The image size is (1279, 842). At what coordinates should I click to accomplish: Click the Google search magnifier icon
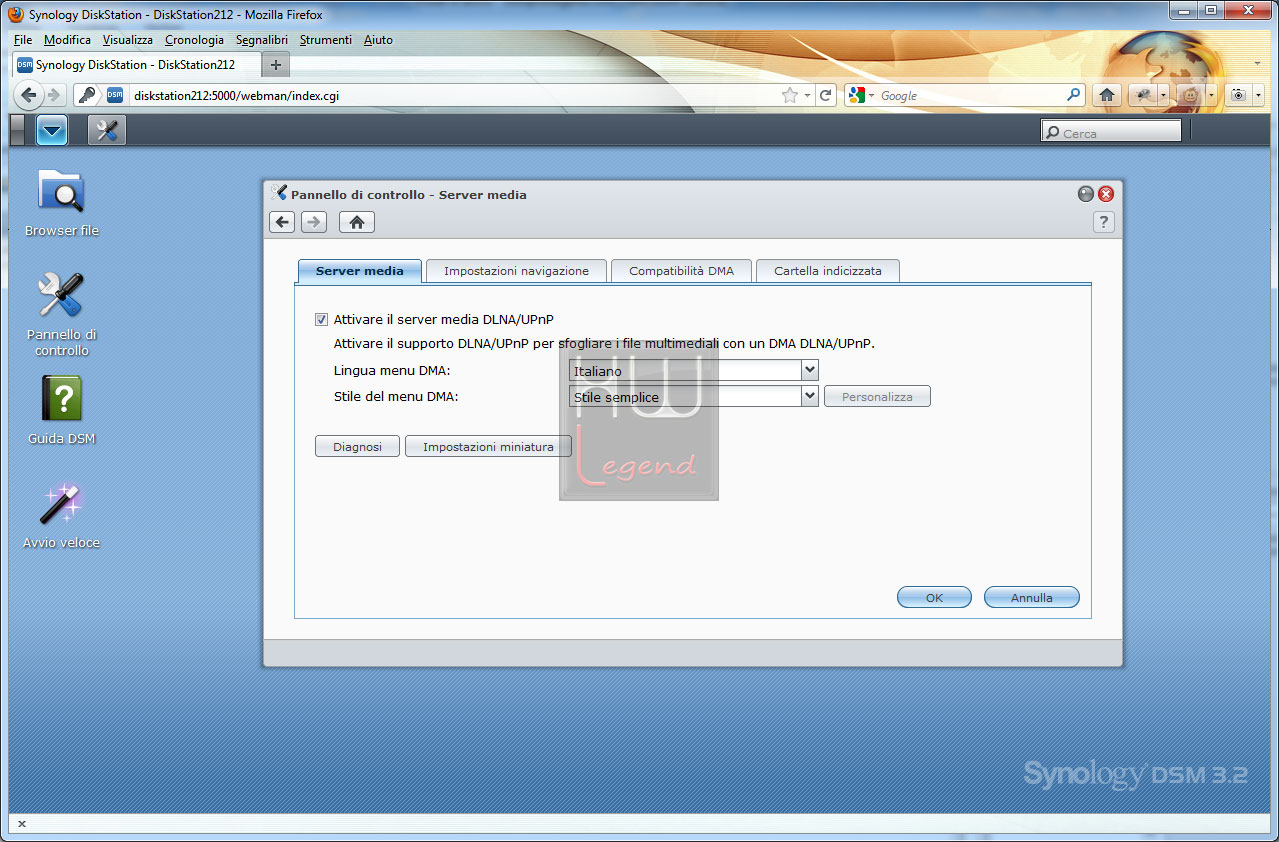tap(1074, 95)
